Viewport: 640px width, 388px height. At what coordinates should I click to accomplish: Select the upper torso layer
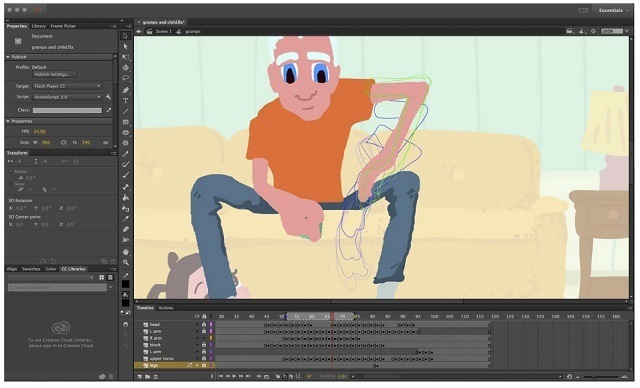(x=161, y=359)
